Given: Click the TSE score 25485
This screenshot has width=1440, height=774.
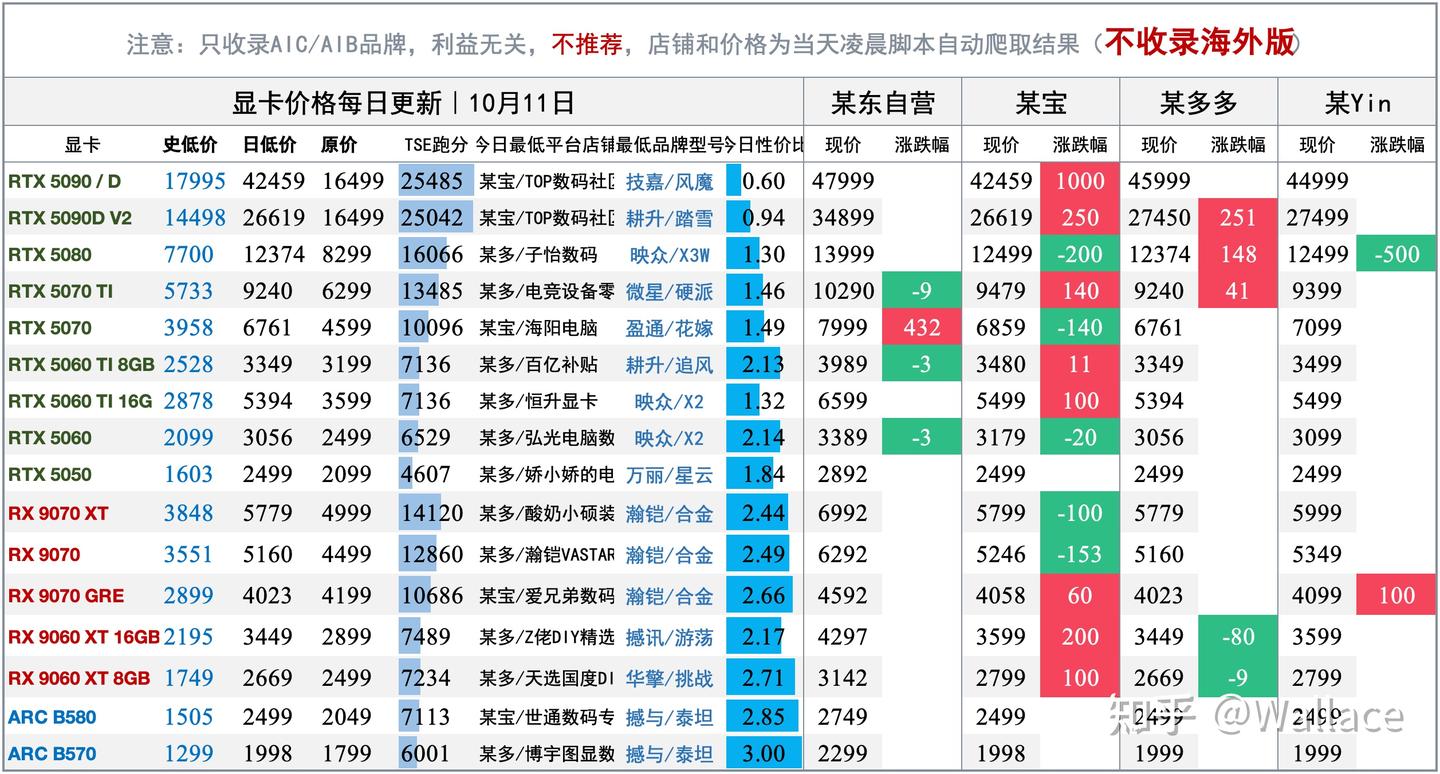Looking at the screenshot, I should [432, 182].
